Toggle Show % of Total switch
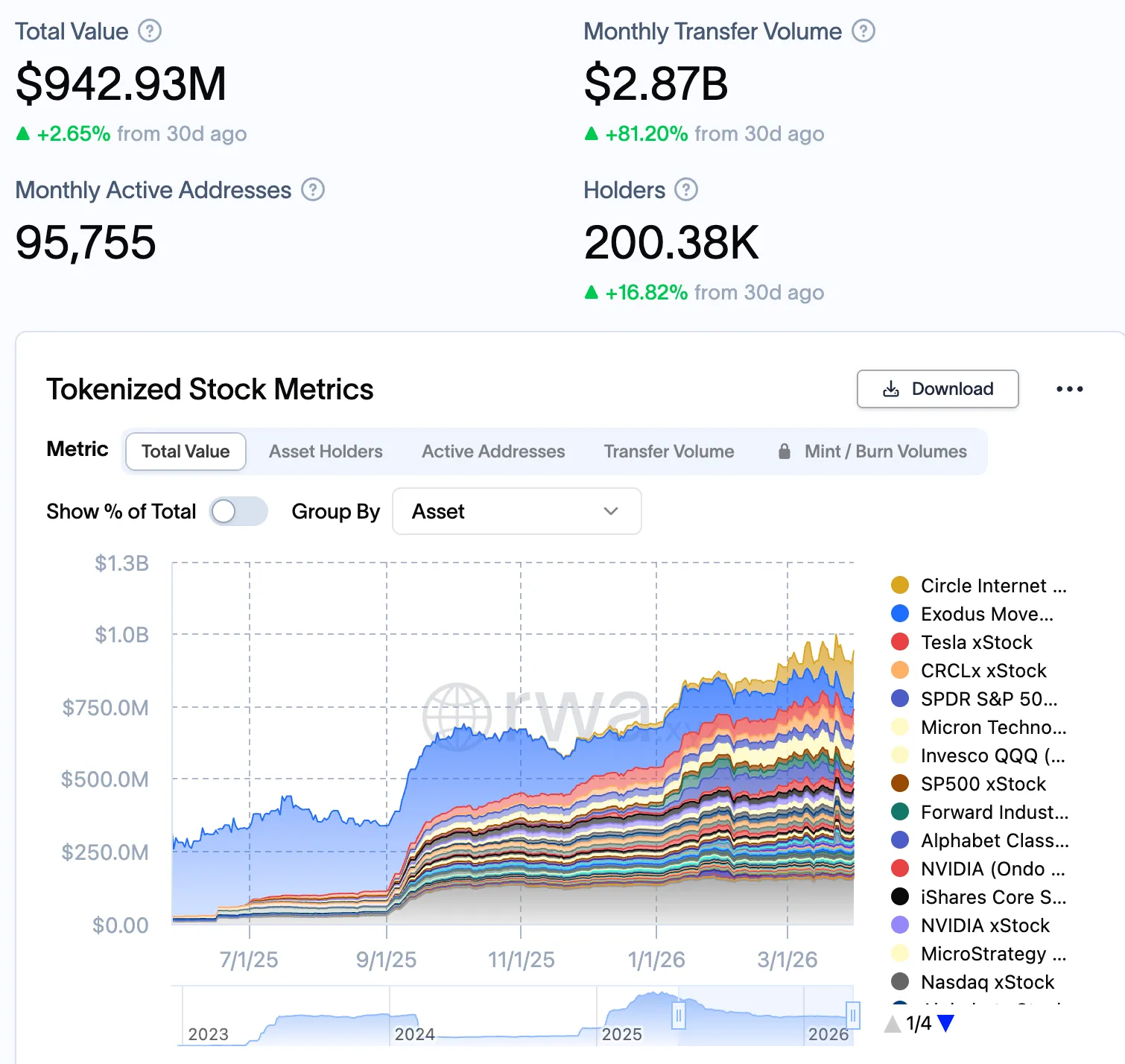The image size is (1125, 1064). [x=238, y=512]
